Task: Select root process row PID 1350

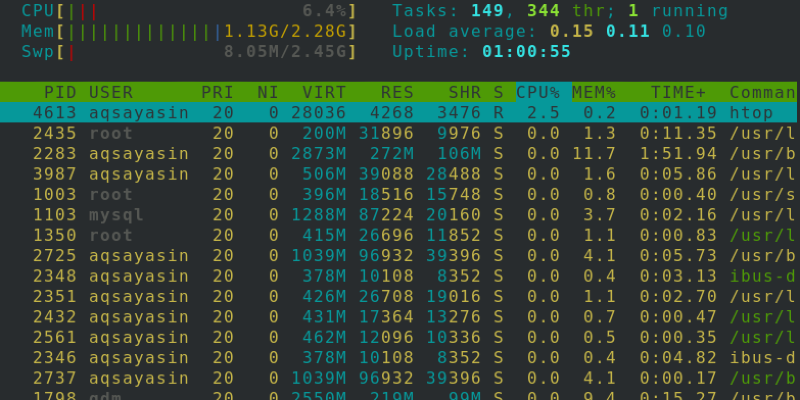Action: click(400, 235)
